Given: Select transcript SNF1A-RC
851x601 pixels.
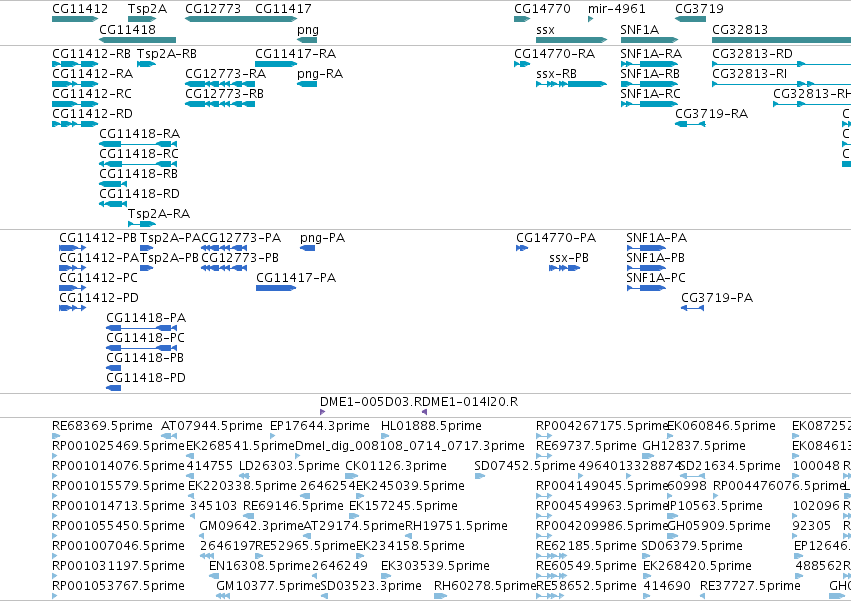Looking at the screenshot, I should 649,104.
